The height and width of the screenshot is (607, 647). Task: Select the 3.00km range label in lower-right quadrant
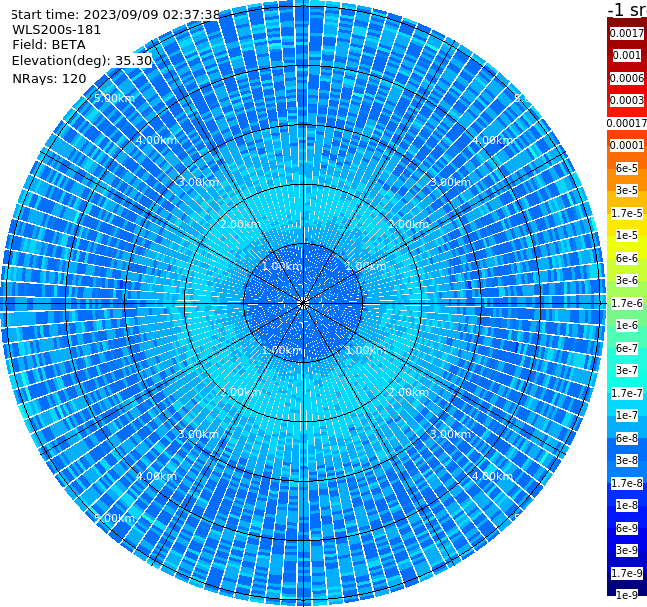[450, 434]
